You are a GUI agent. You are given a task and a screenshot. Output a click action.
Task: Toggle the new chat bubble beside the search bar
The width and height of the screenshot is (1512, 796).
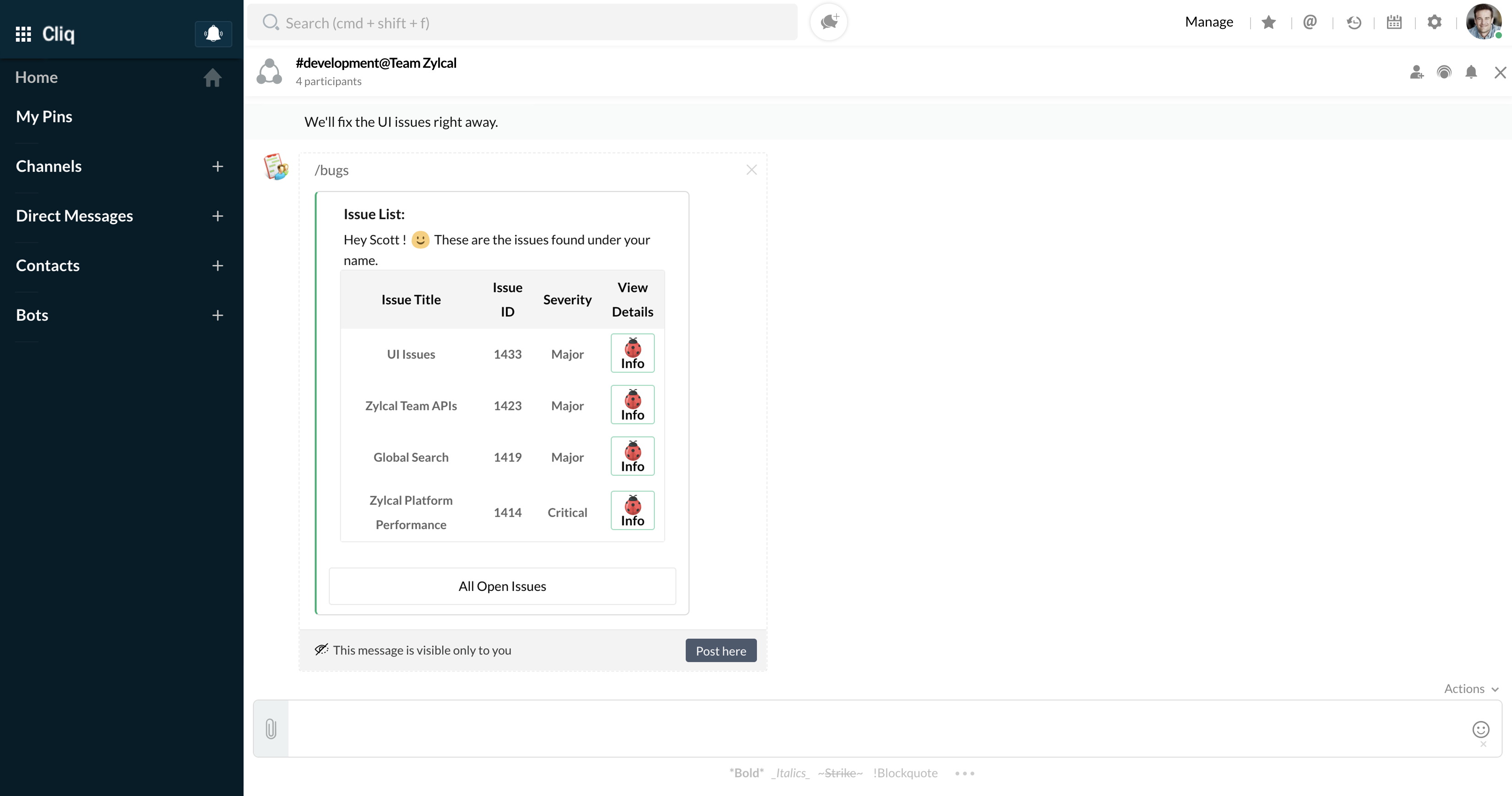tap(828, 22)
